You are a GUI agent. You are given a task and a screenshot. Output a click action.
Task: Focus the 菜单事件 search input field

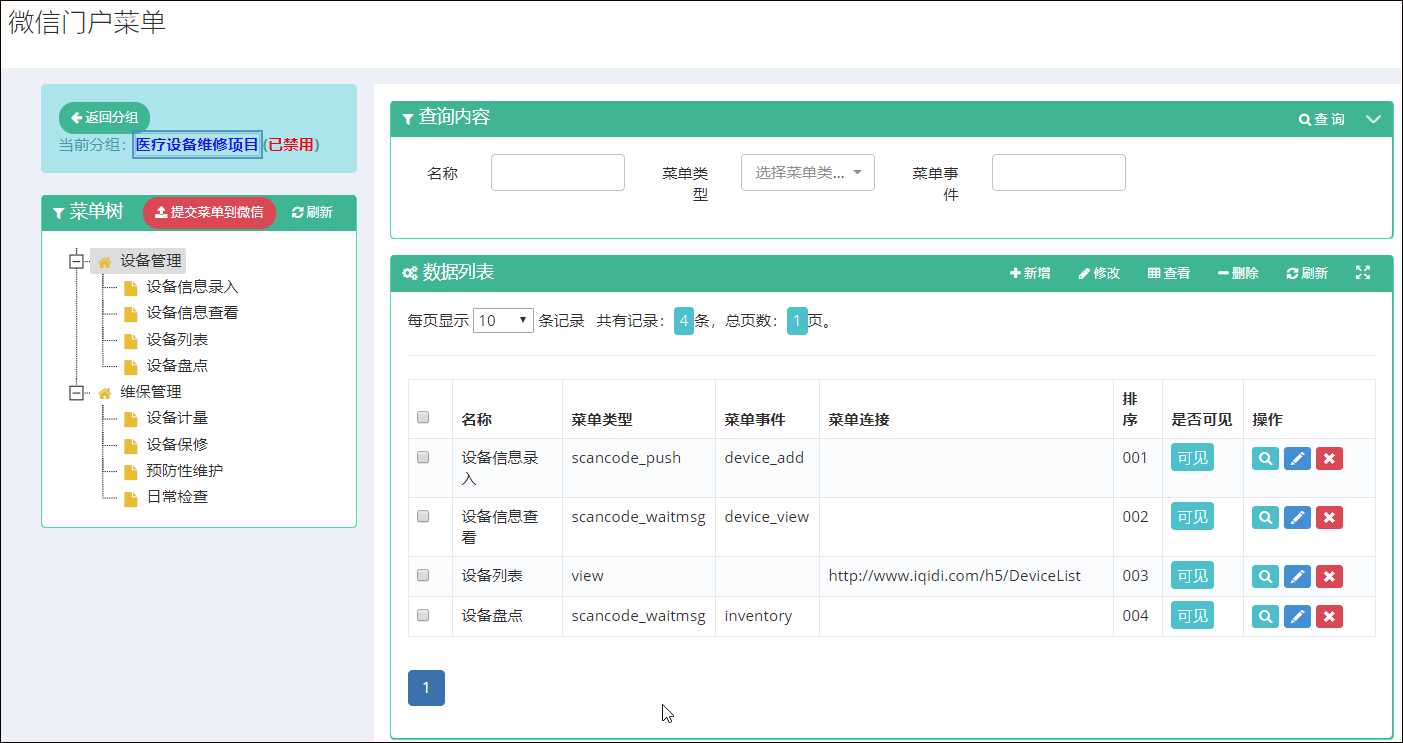[1059, 172]
